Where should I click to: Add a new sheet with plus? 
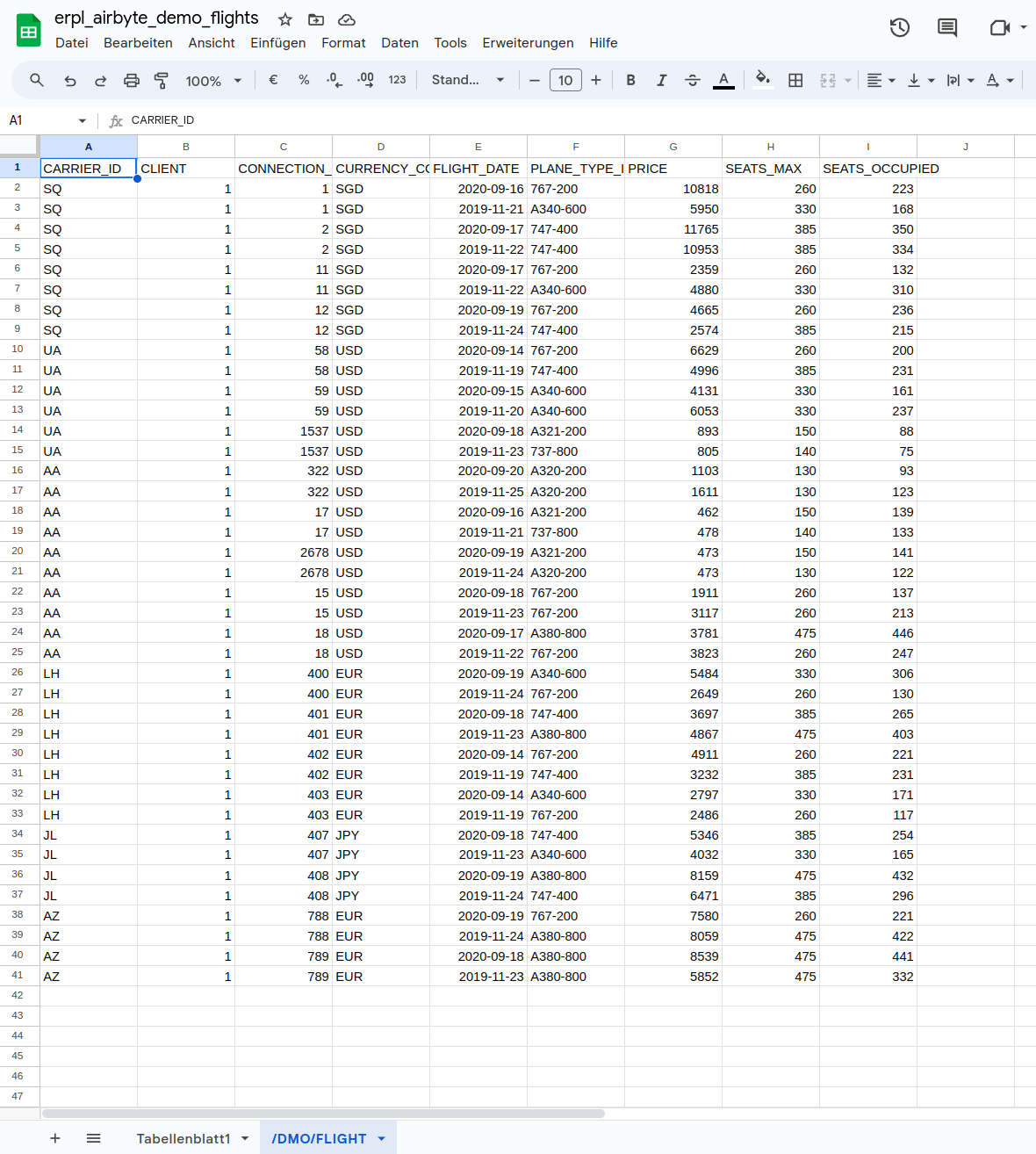tap(54, 1138)
